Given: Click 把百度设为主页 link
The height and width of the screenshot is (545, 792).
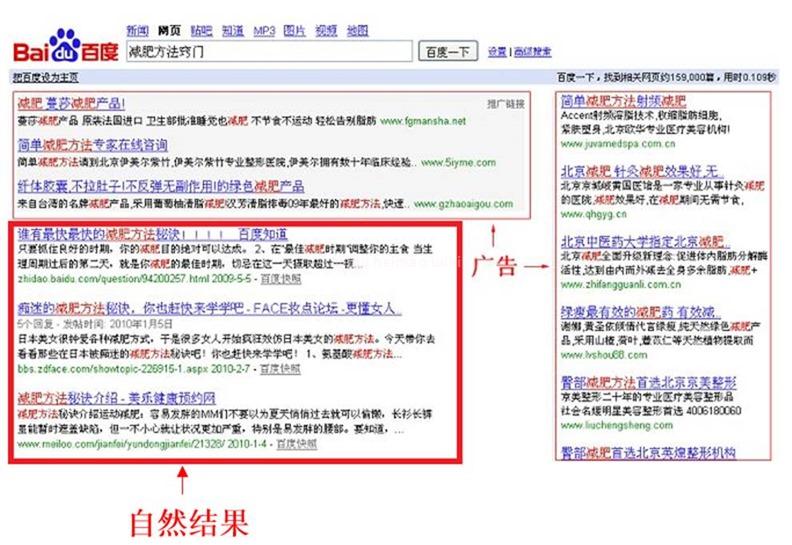Looking at the screenshot, I should click(45, 77).
